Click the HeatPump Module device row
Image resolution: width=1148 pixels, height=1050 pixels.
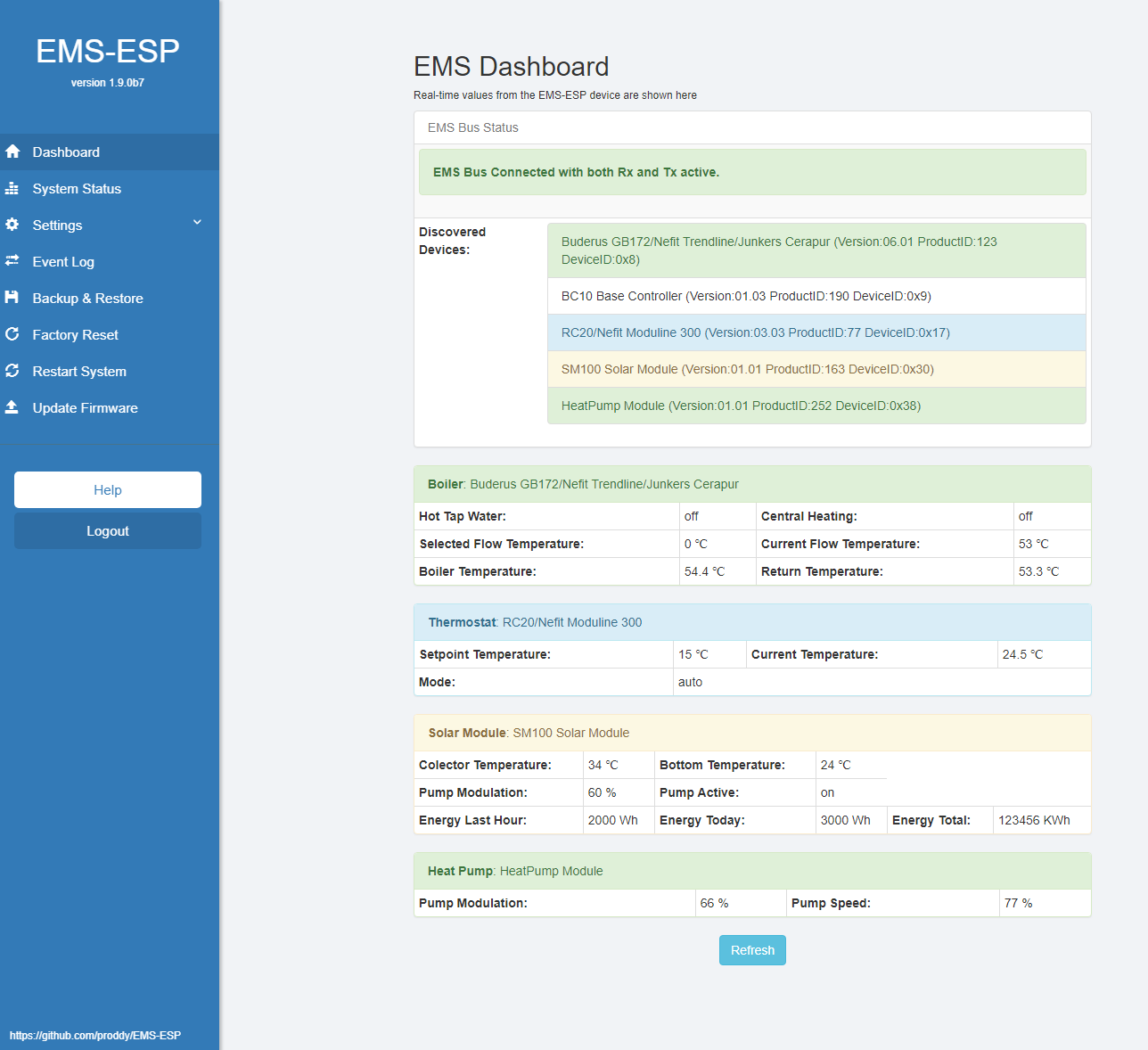click(740, 405)
